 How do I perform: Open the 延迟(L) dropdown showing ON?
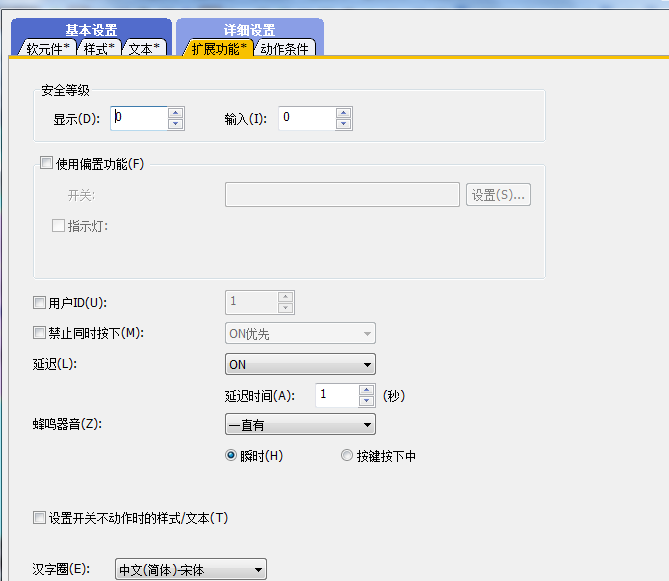click(x=300, y=364)
